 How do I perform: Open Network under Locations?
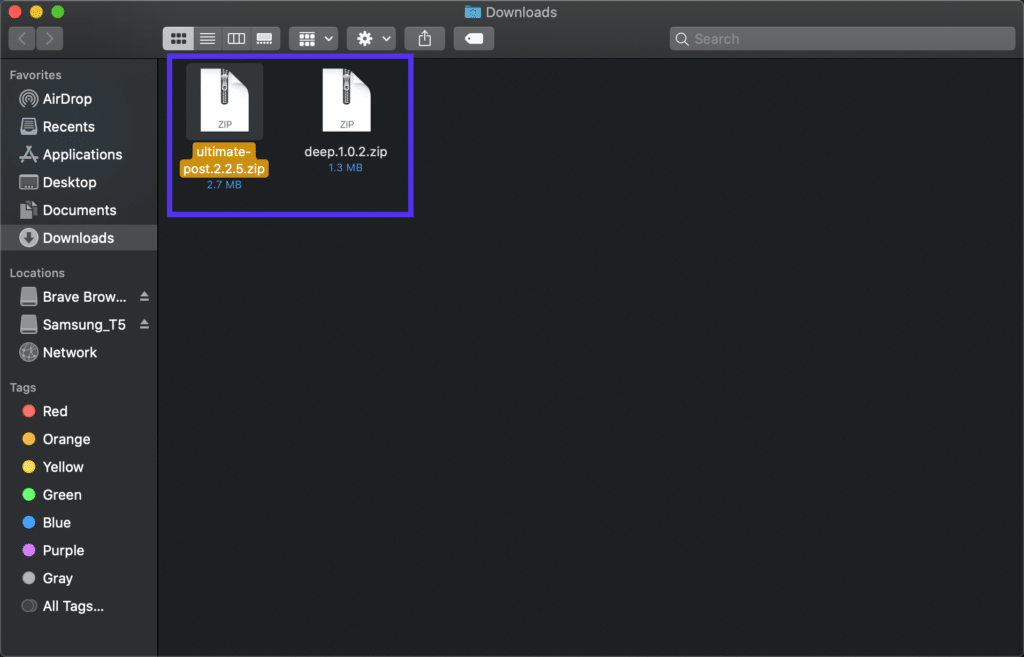68,352
